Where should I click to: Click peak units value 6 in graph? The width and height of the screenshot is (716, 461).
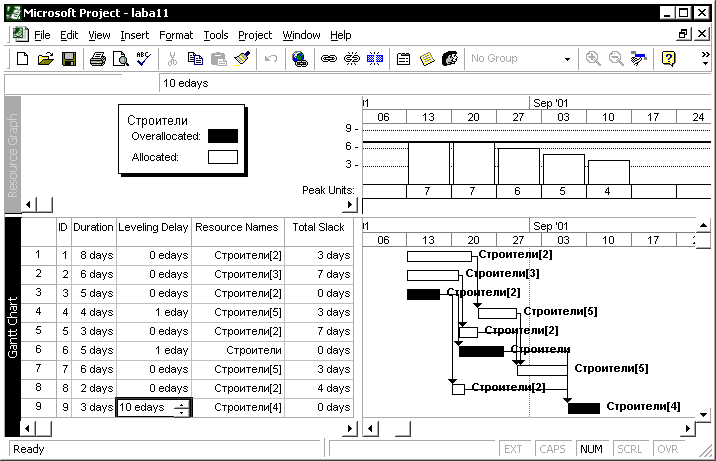point(517,191)
